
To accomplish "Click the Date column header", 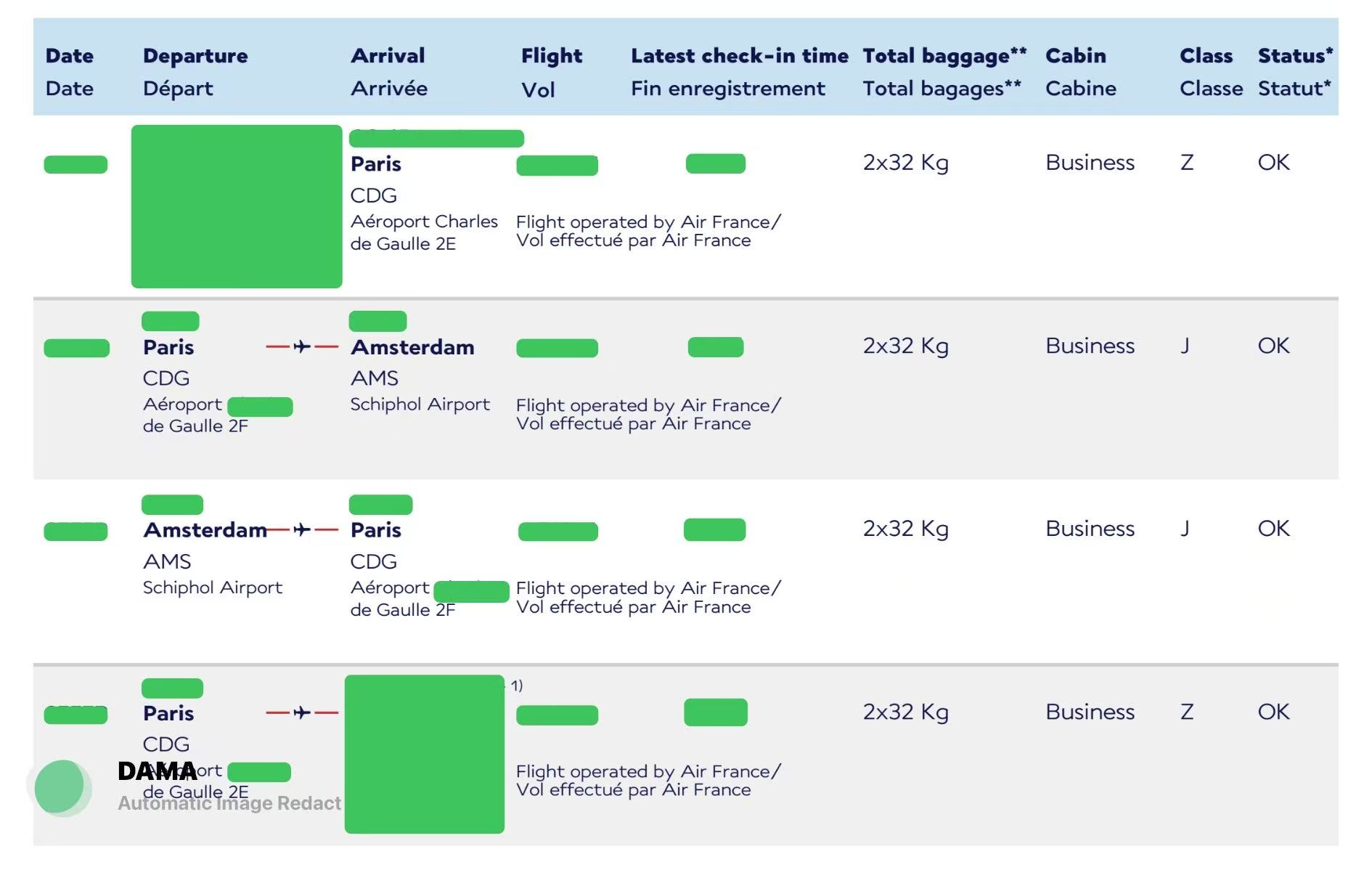I will pos(70,56).
